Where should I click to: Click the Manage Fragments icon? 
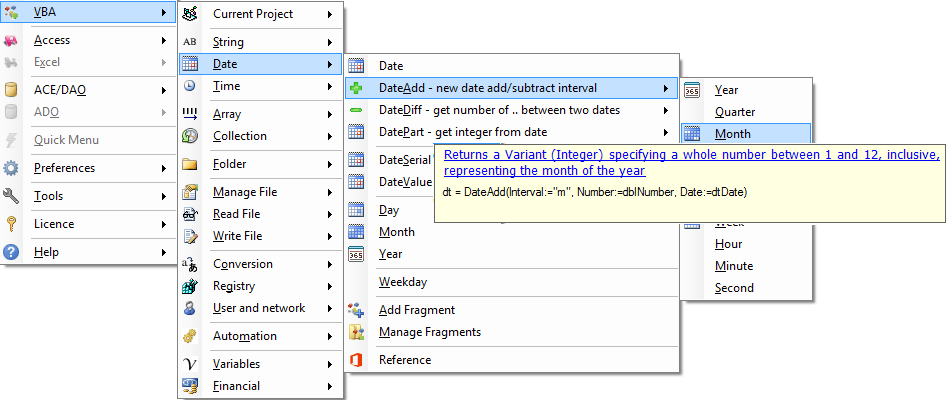click(x=356, y=332)
